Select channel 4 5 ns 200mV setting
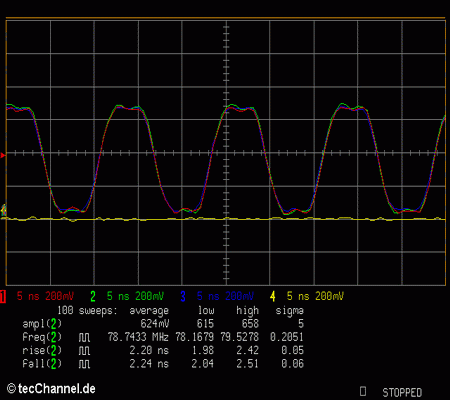Viewport: 450px width, 400px height. click(x=315, y=296)
